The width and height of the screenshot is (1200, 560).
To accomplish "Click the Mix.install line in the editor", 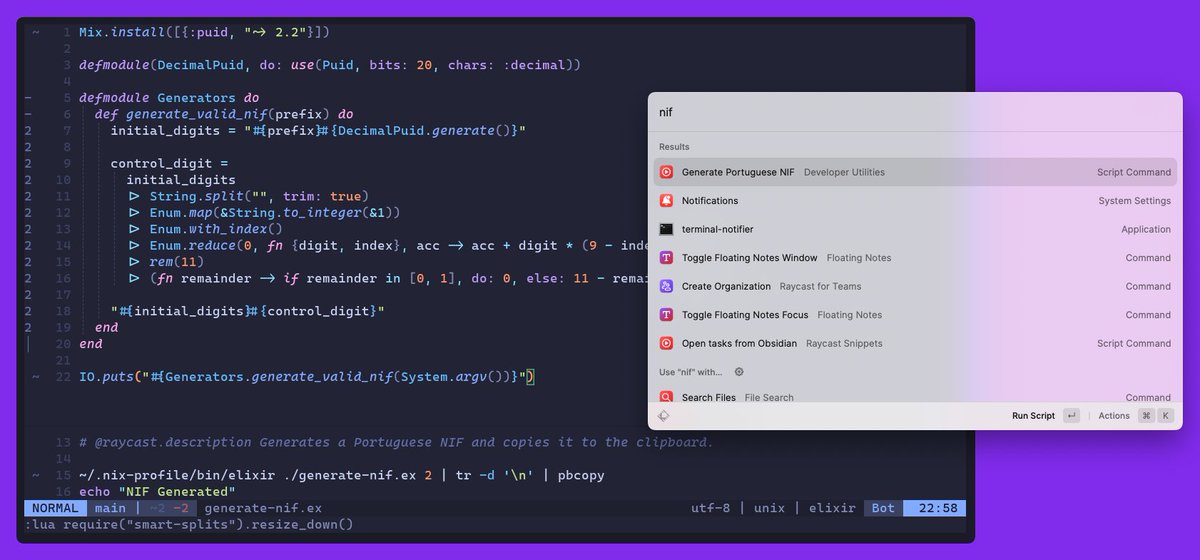I will 205,32.
